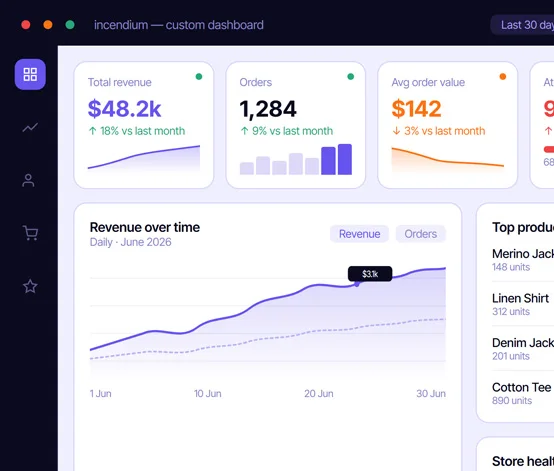This screenshot has height=471, width=554.
Task: Switch chart to the Revenue tab
Action: pyautogui.click(x=359, y=234)
